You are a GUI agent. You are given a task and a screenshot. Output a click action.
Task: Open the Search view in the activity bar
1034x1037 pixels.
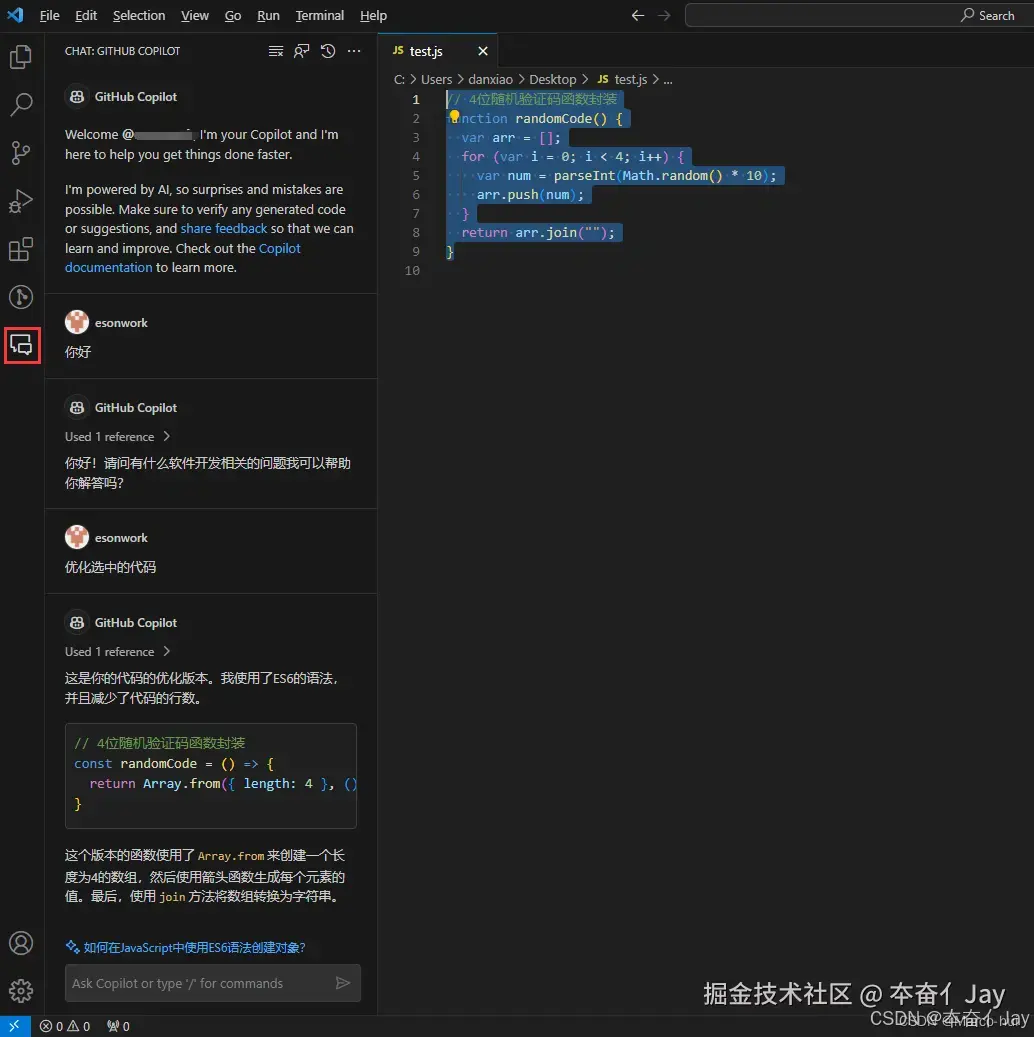point(21,104)
